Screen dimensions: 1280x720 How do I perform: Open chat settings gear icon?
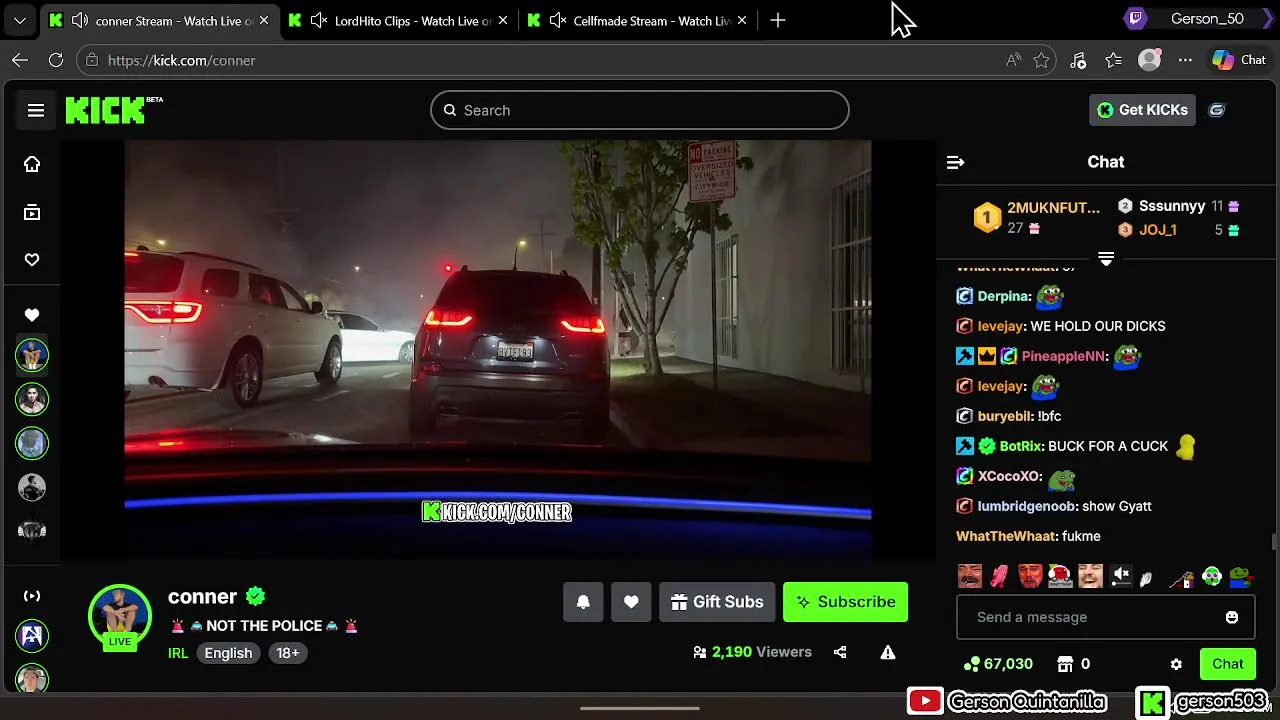pyautogui.click(x=1176, y=664)
